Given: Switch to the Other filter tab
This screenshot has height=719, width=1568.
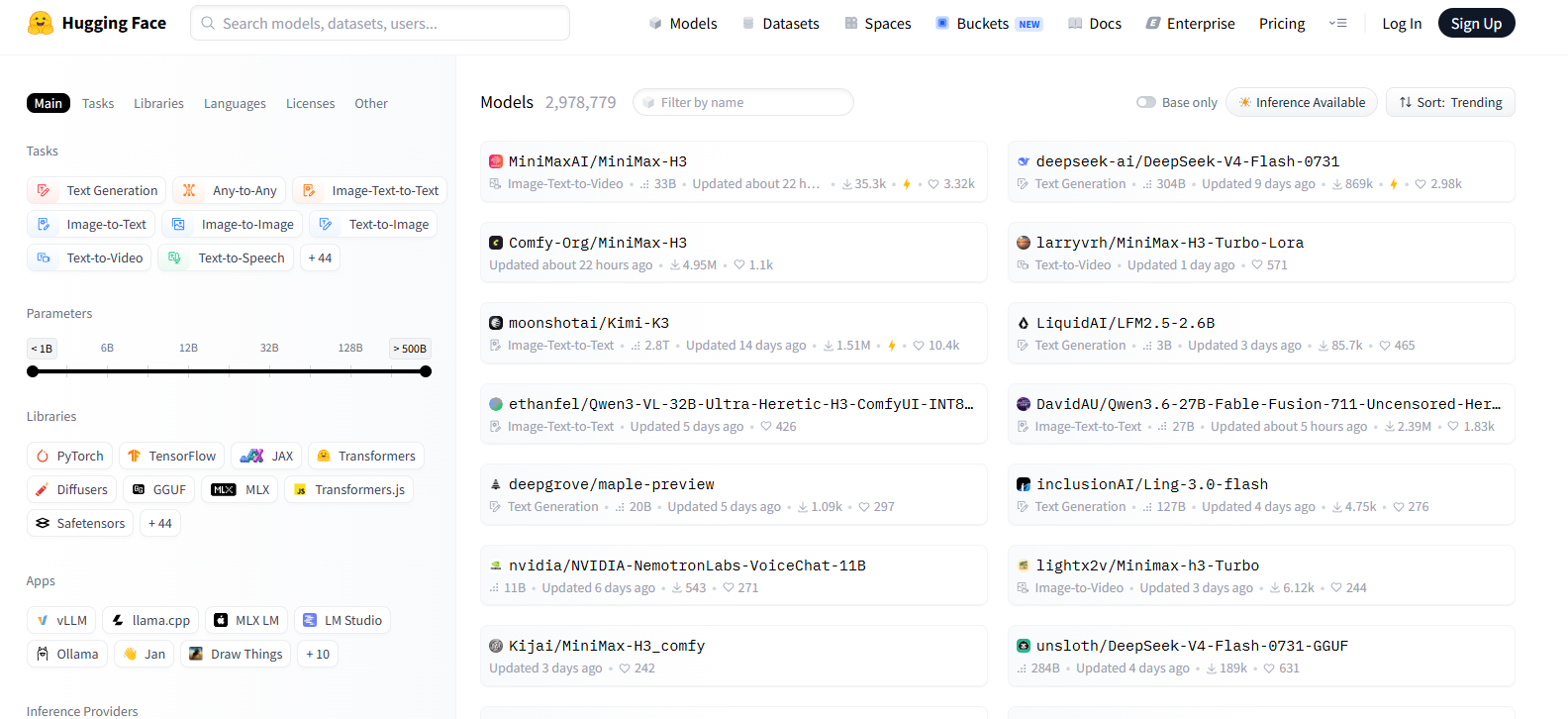Looking at the screenshot, I should (371, 104).
